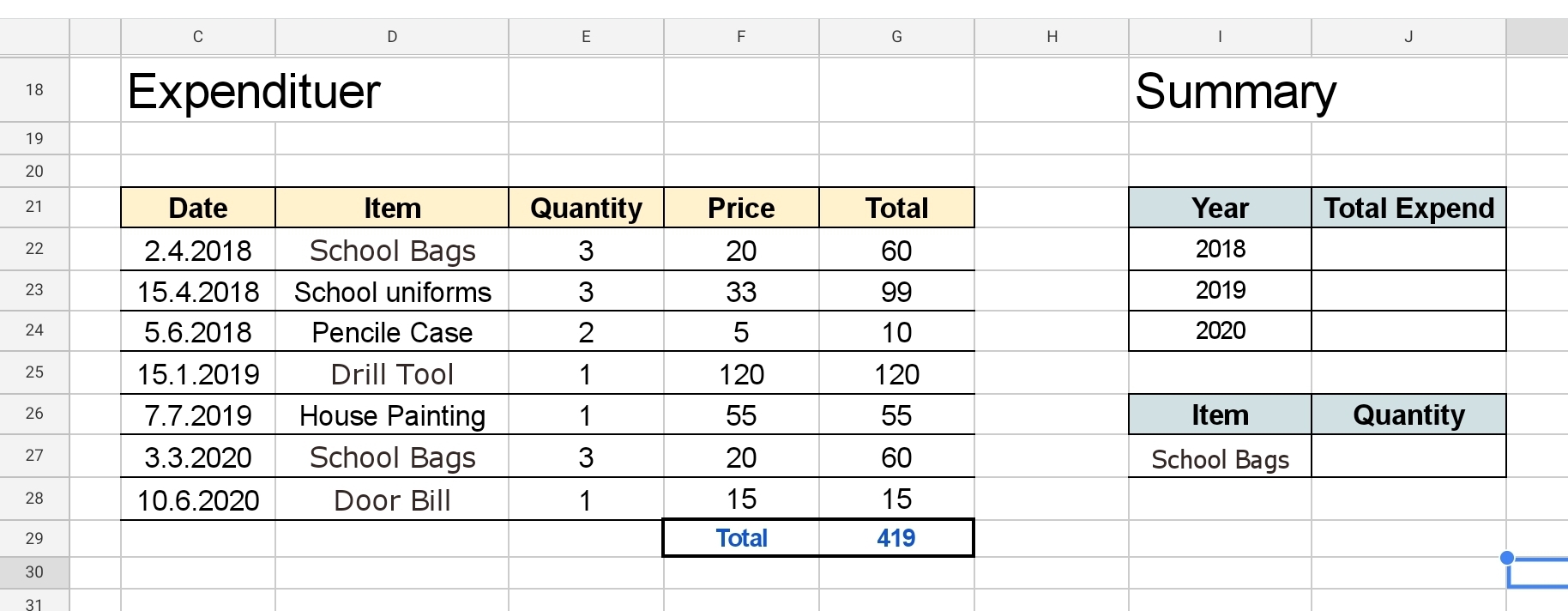Select the grand total cell 419
Viewport: 1568px width, 611px height.
tap(896, 538)
